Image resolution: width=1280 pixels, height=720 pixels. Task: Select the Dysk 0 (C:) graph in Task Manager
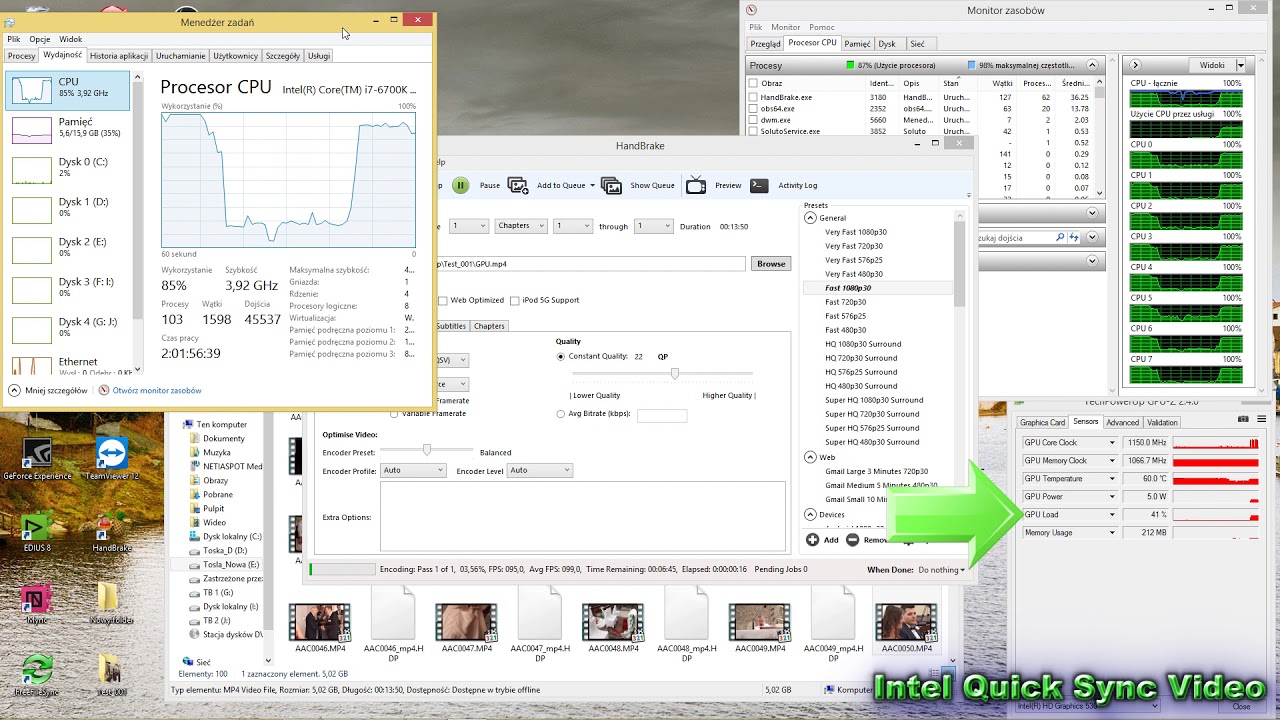point(31,169)
